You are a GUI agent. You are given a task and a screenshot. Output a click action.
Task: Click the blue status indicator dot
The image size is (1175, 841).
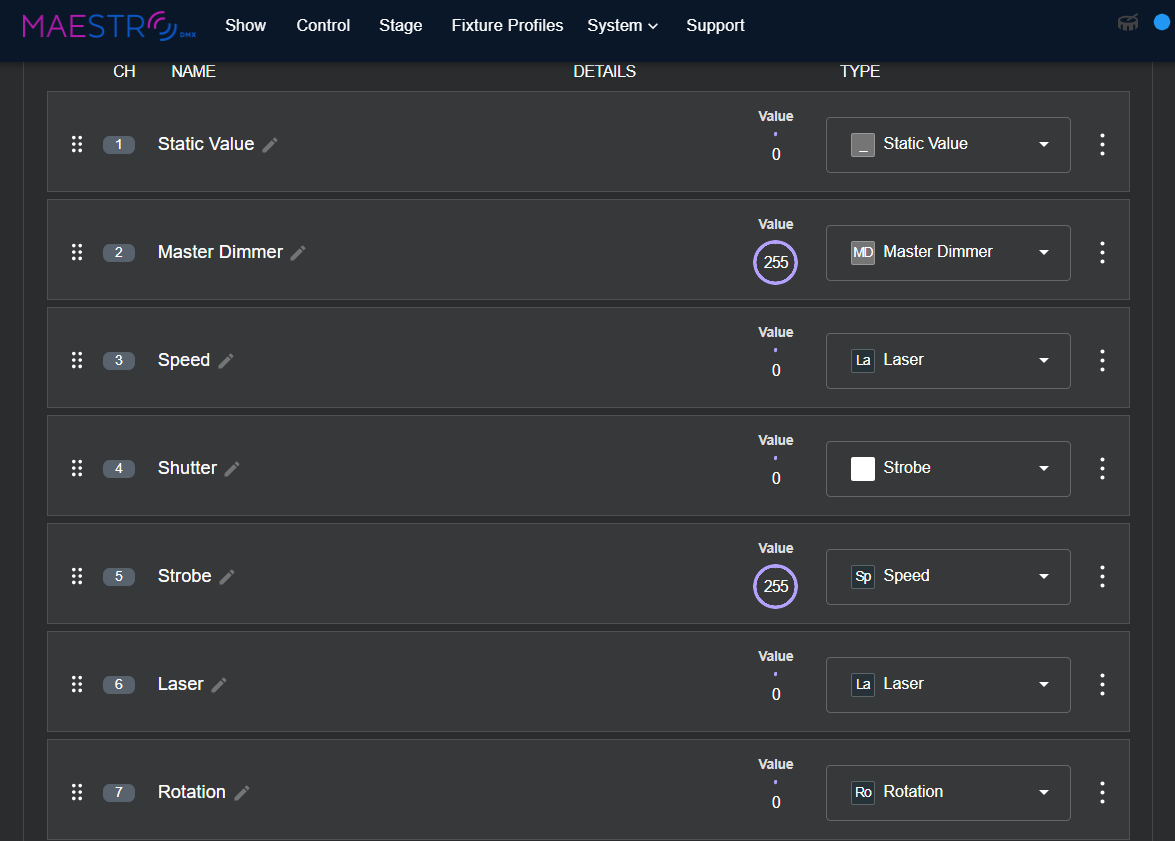(x=1162, y=22)
